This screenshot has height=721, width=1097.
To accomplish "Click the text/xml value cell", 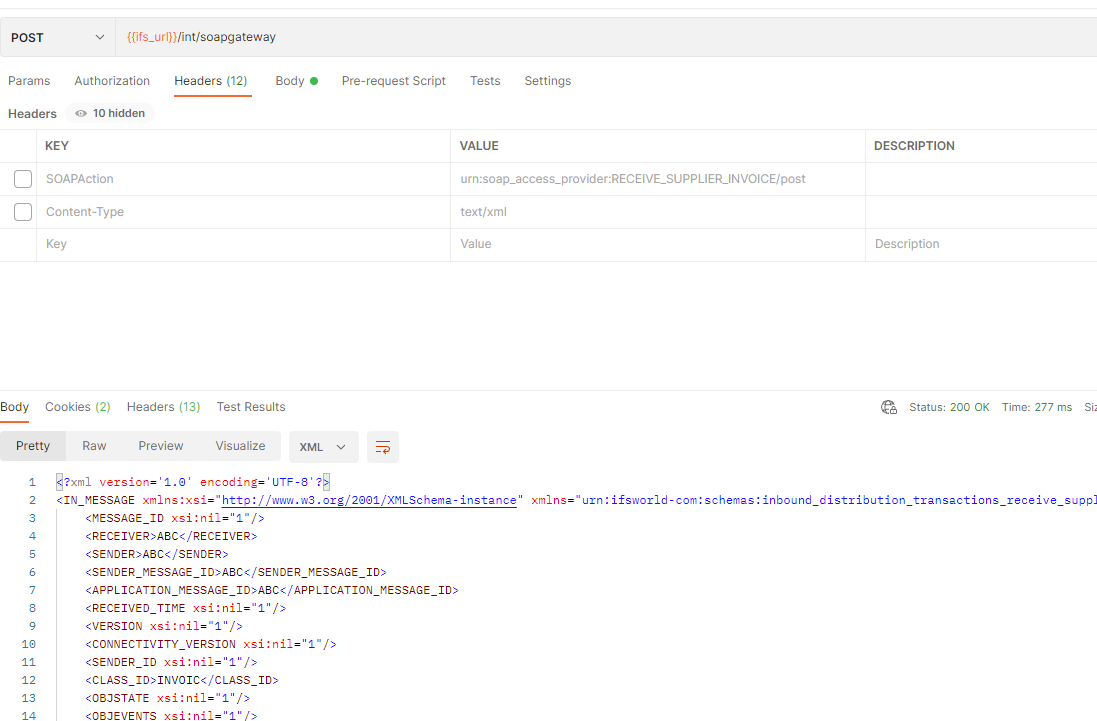I will (658, 212).
